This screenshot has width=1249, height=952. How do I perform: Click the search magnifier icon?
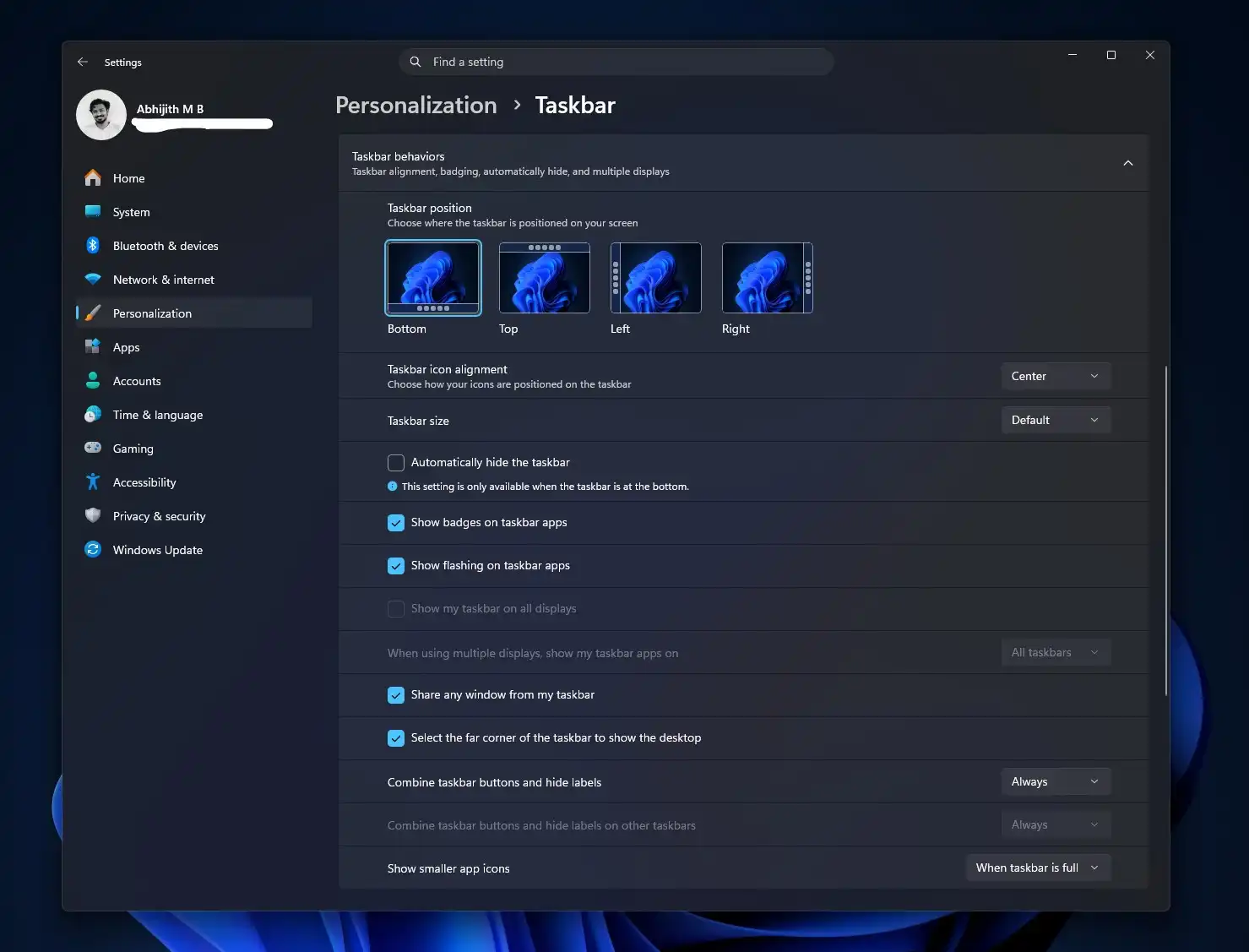[x=415, y=62]
